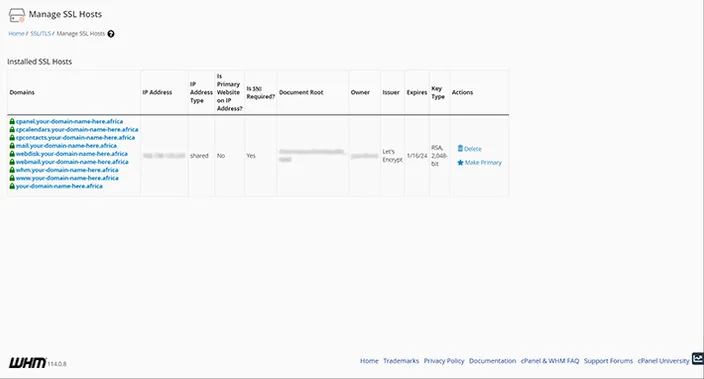Open cpcalendars.your-domain-name-here.africa link

pyautogui.click(x=77, y=129)
